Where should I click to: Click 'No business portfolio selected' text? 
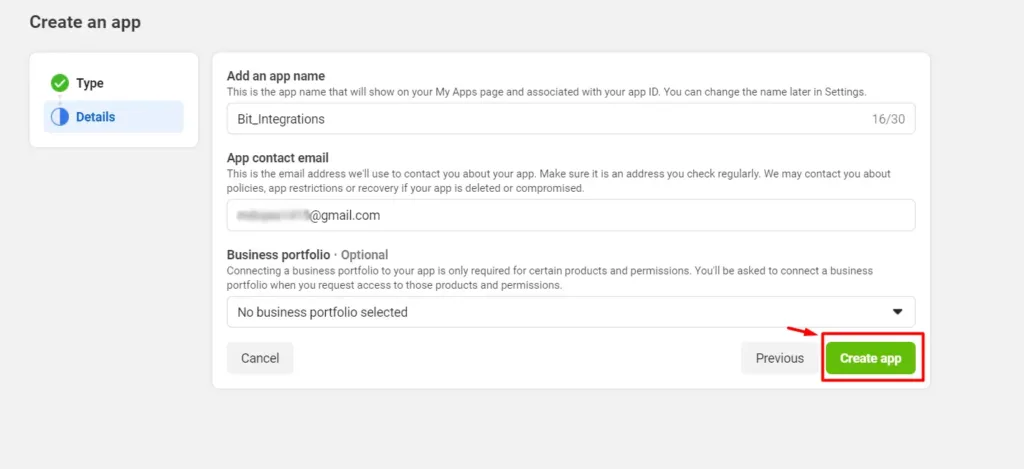(x=322, y=312)
